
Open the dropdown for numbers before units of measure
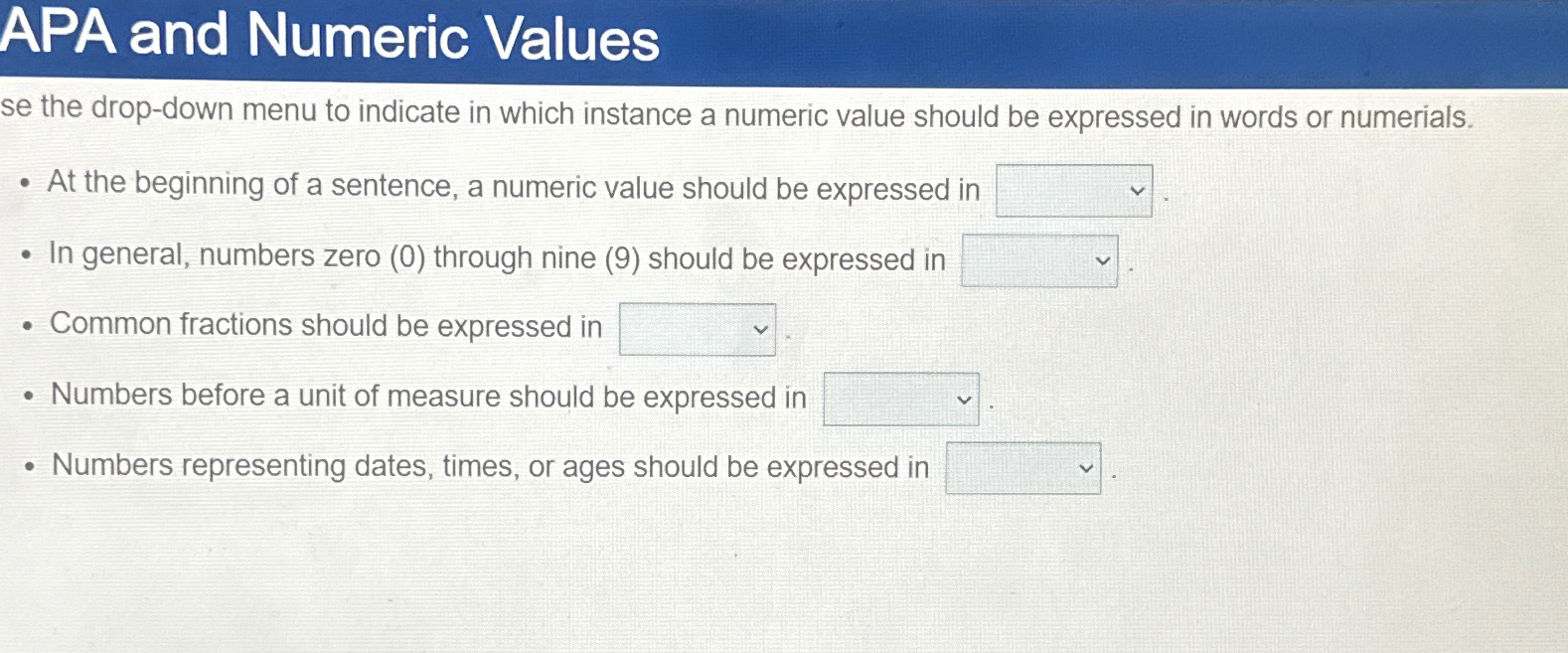pyautogui.click(x=898, y=399)
